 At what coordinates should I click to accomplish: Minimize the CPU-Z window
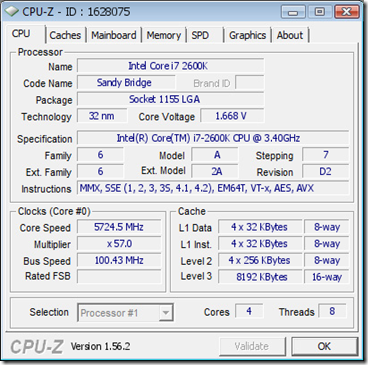coord(292,12)
